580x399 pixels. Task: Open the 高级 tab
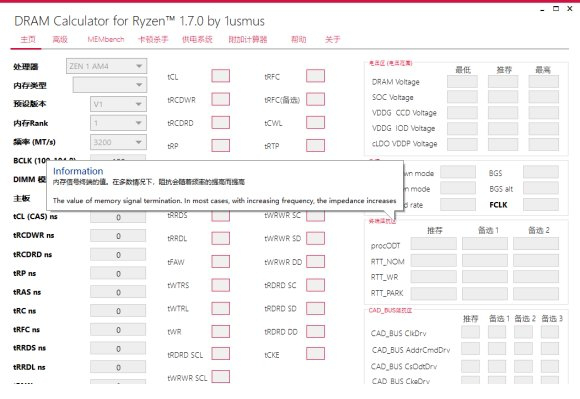point(60,39)
